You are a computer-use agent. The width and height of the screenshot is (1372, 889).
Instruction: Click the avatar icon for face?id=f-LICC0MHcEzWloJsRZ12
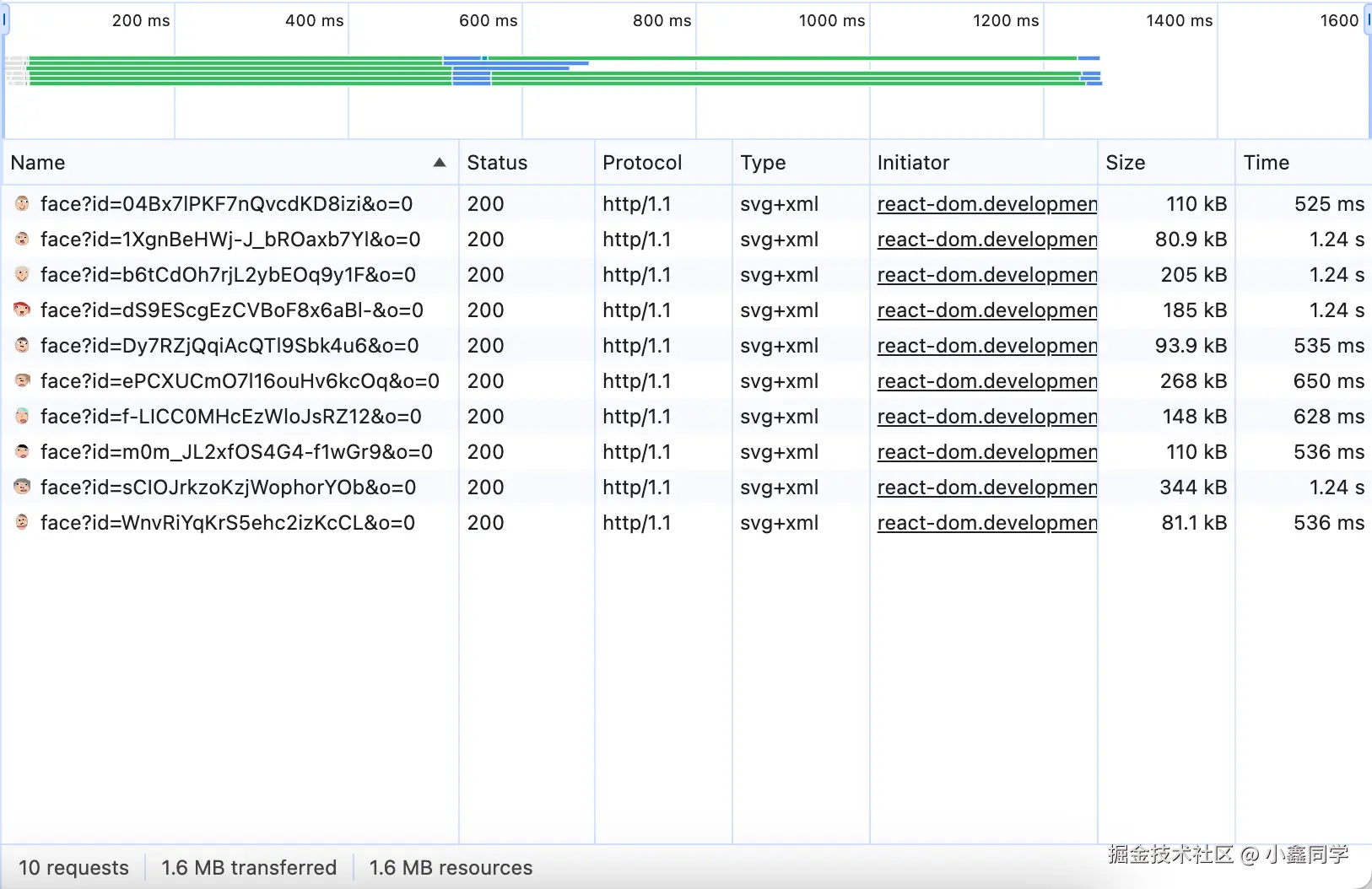(23, 417)
